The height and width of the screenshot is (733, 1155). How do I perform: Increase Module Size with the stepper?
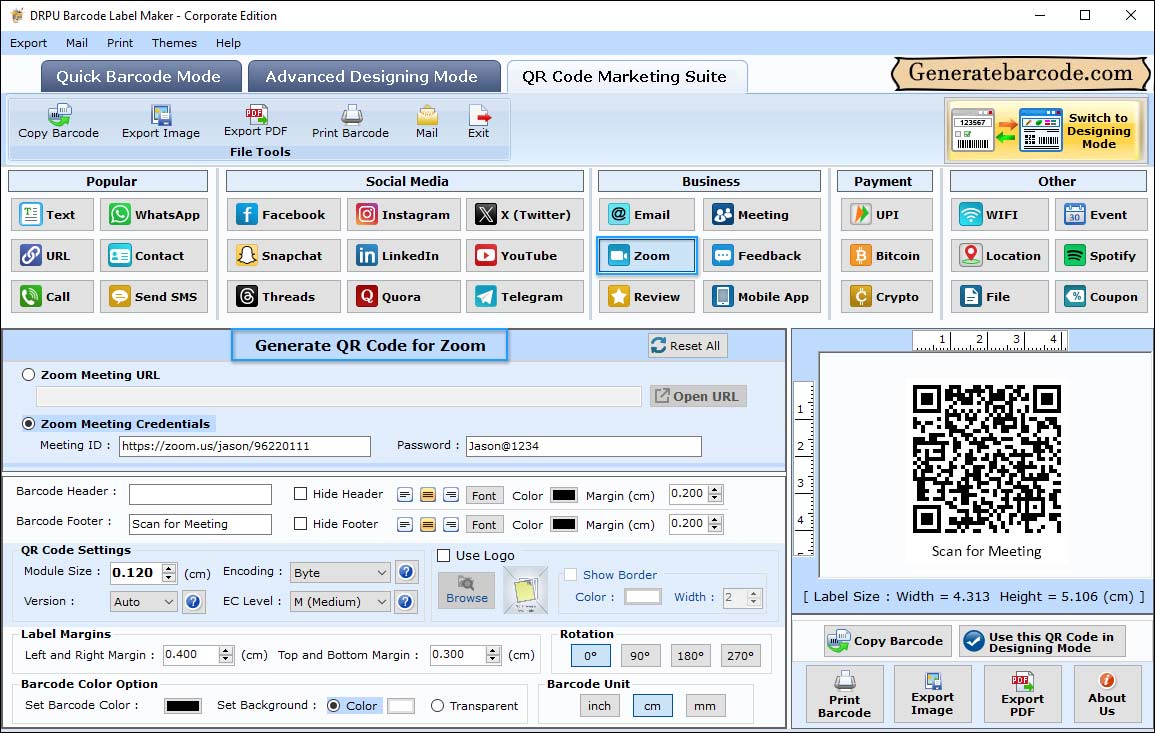[x=169, y=568]
